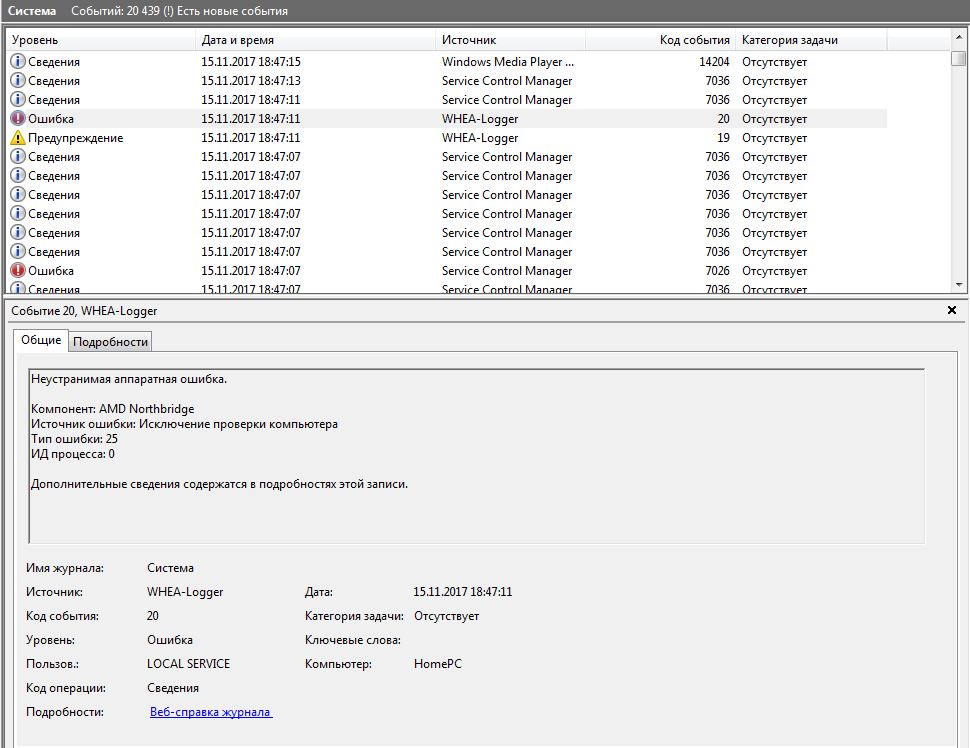The image size is (970, 748).
Task: Click the info icon of the 18:47:13 event
Action: pyautogui.click(x=18, y=80)
